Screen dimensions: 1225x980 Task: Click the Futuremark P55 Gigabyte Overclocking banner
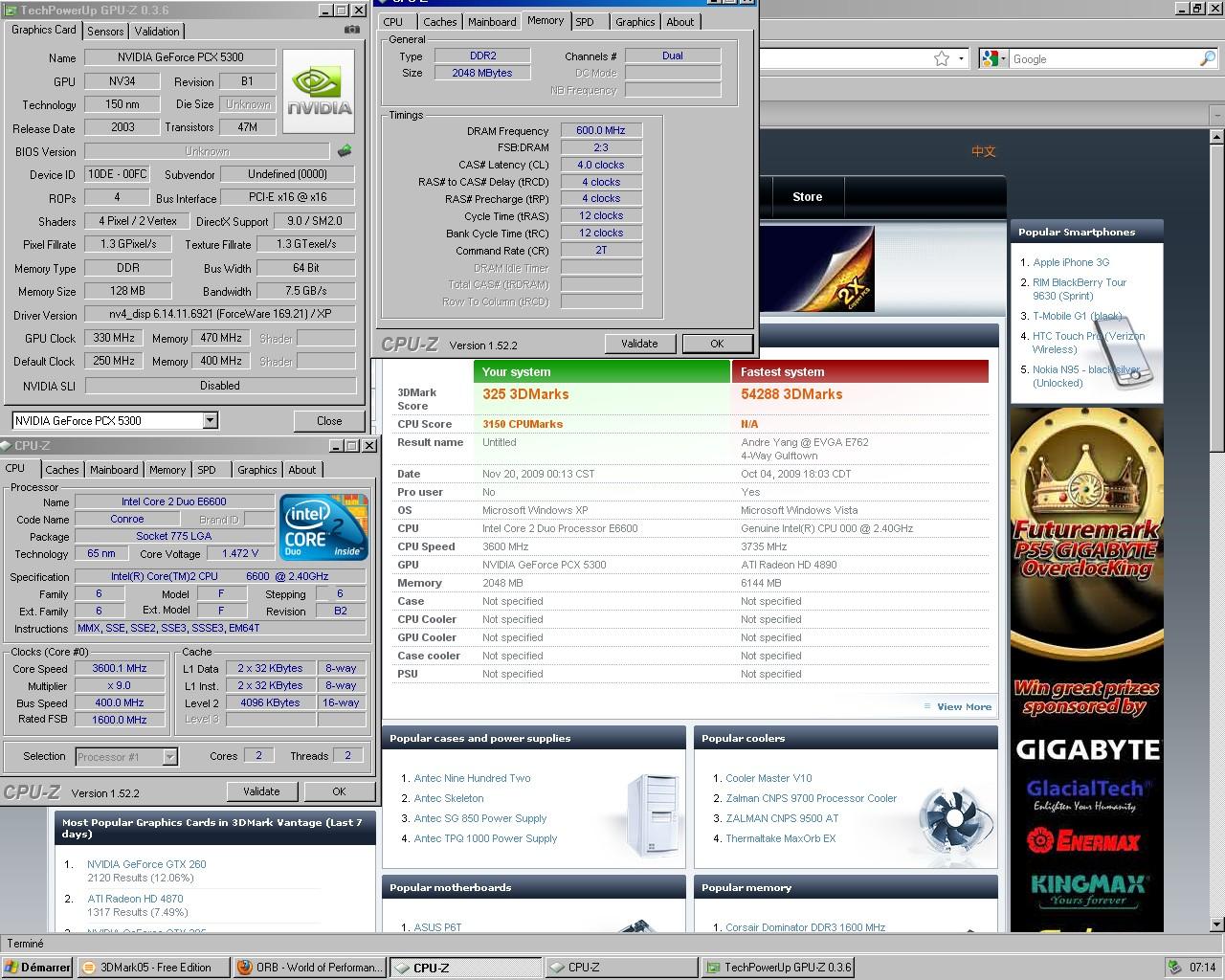[1086, 669]
